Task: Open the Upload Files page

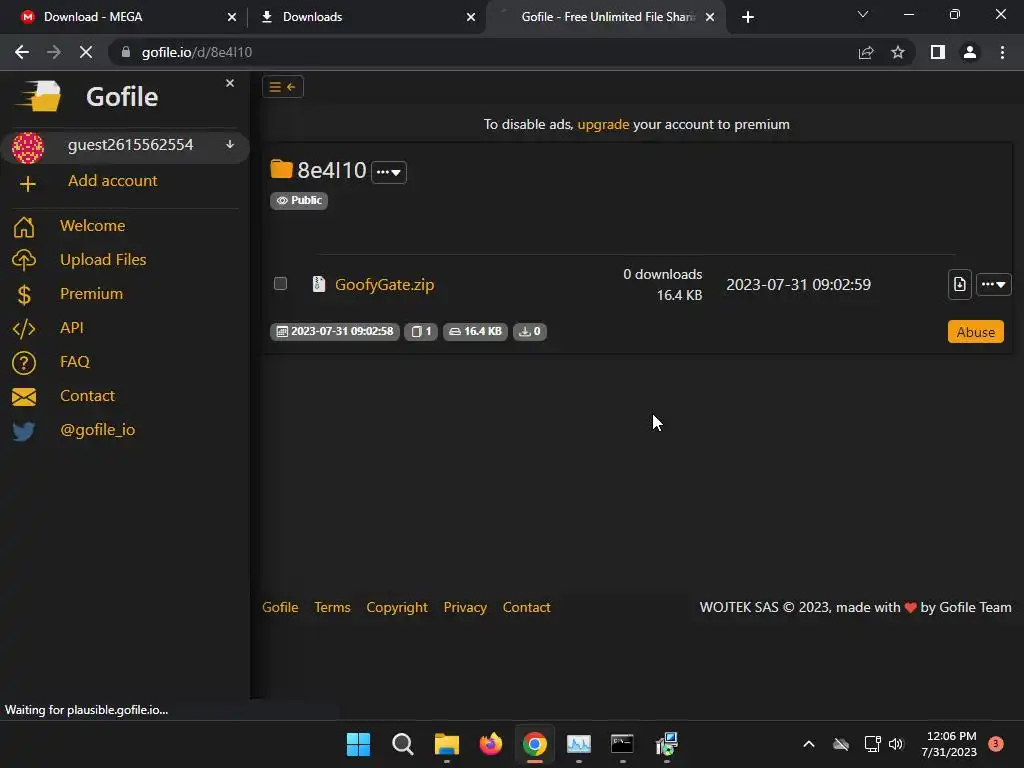Action: (x=103, y=259)
